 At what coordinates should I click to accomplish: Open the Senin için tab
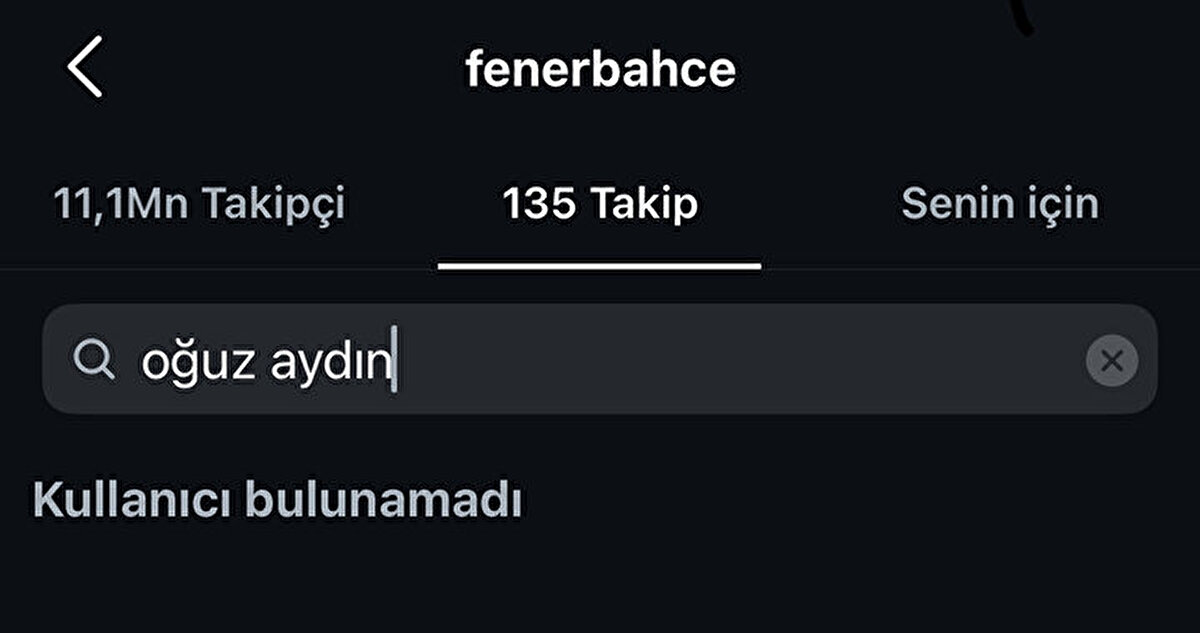[x=999, y=204]
